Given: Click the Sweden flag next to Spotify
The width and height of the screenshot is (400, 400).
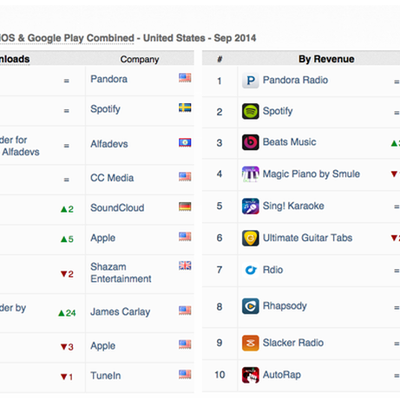Looking at the screenshot, I should pos(185,108).
